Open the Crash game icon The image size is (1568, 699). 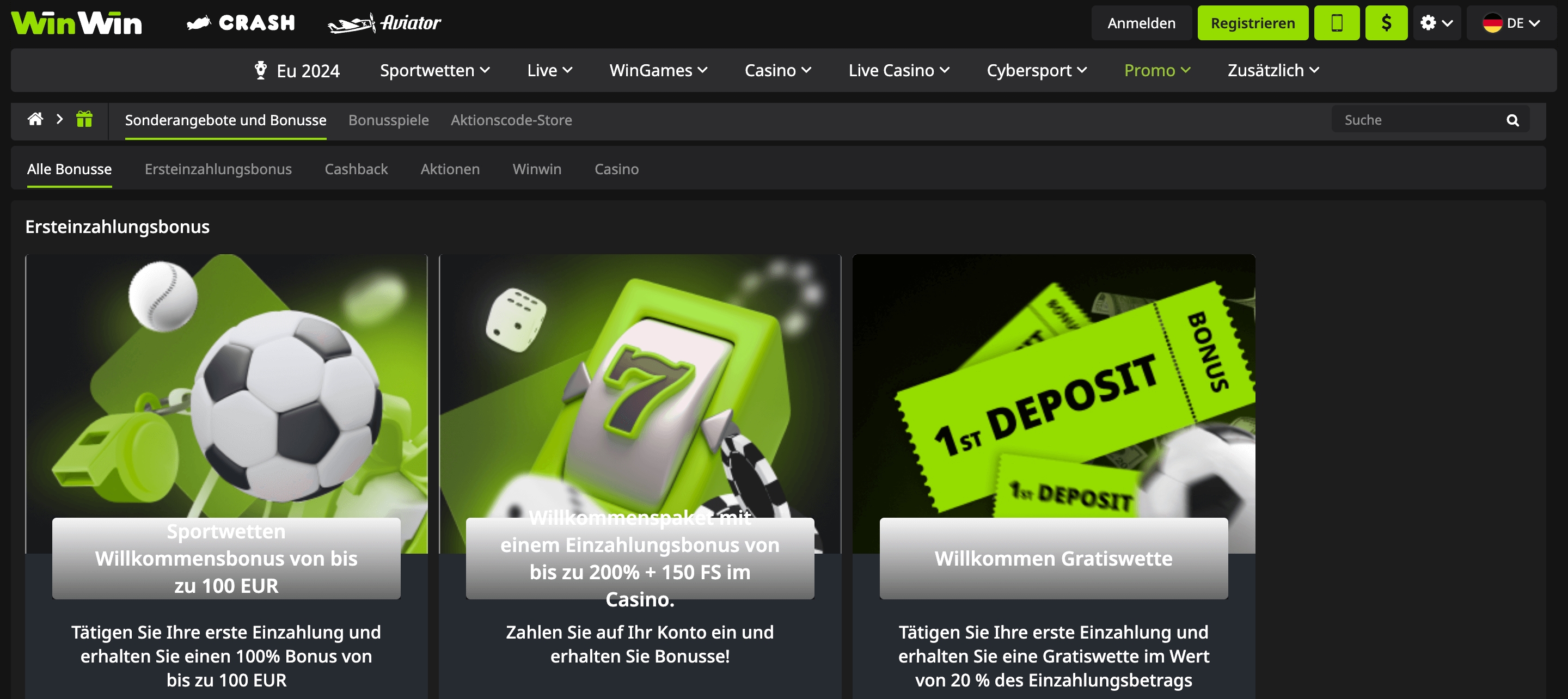coord(241,23)
